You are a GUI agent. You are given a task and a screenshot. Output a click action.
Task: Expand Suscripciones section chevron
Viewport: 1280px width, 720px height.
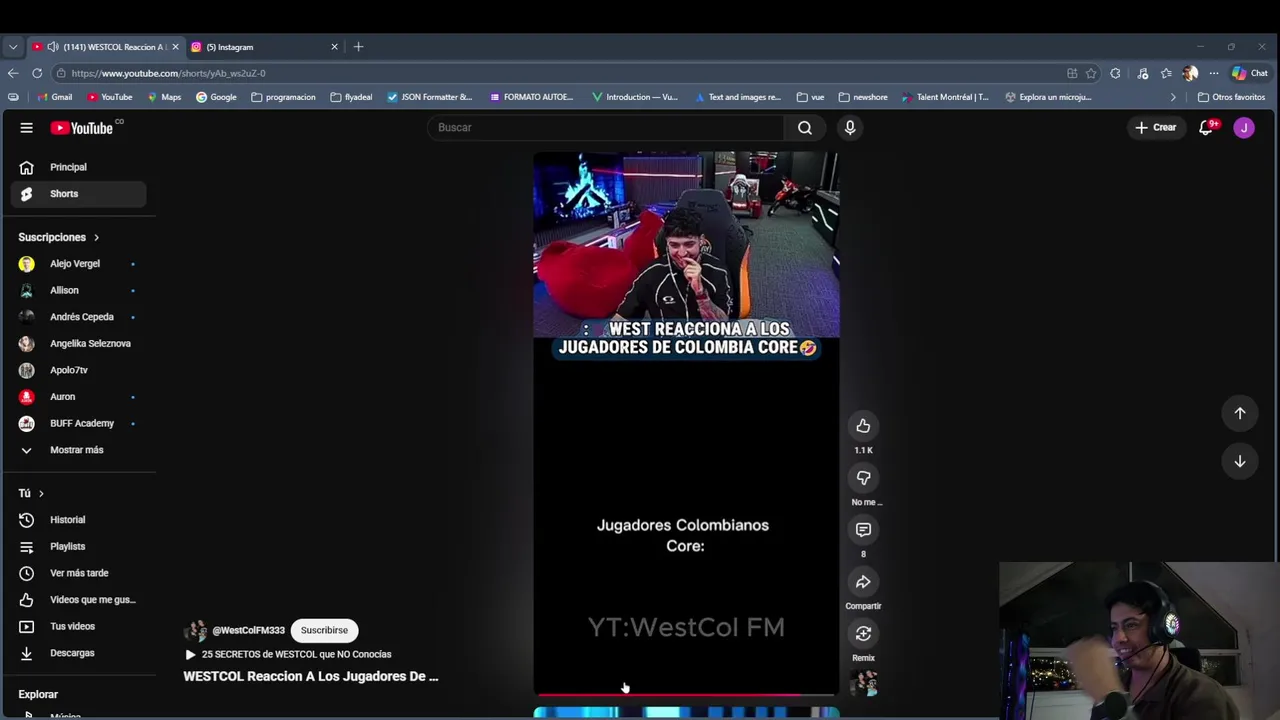[97, 238]
